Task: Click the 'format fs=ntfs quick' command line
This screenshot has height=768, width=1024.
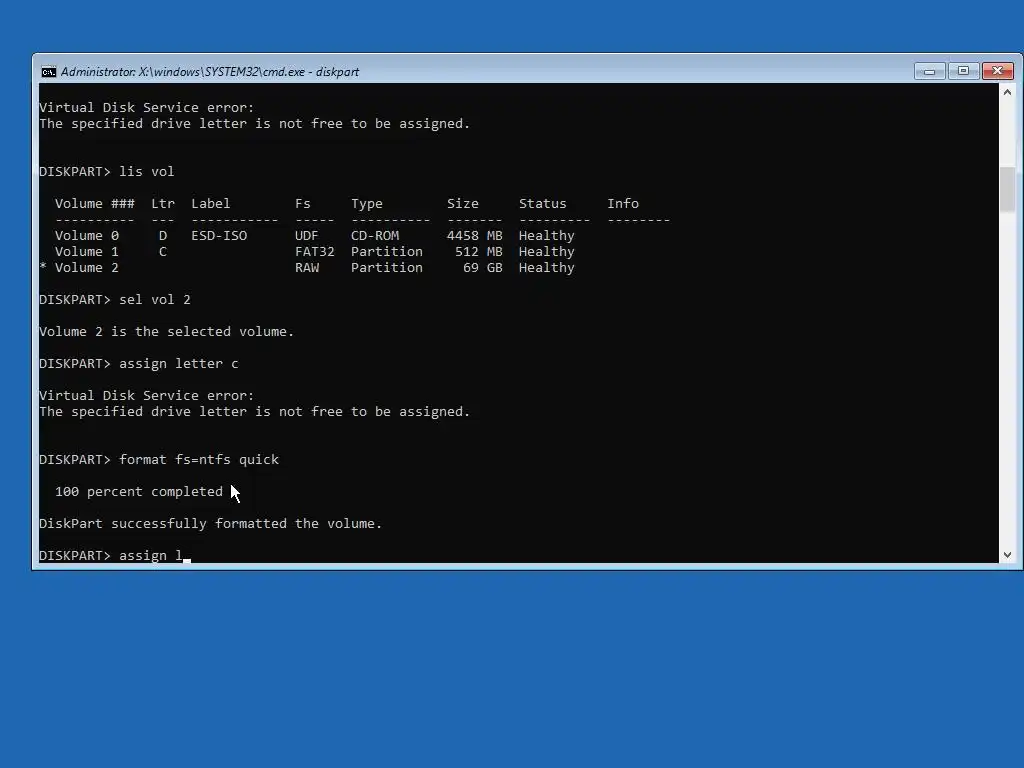Action: (159, 459)
